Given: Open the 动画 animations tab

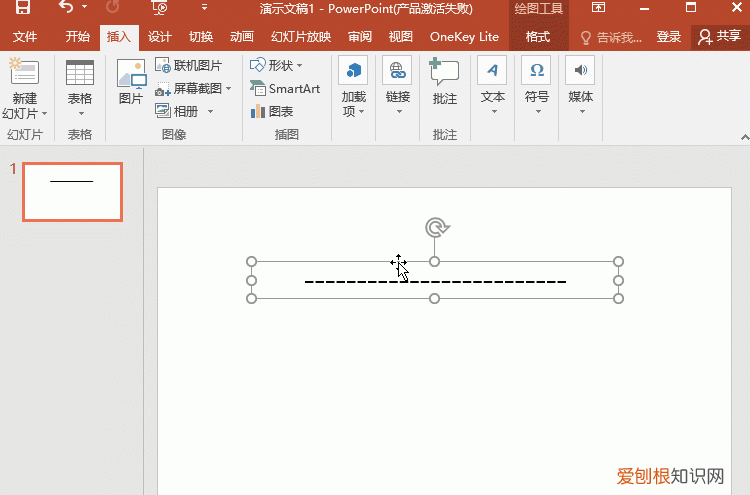Looking at the screenshot, I should (x=241, y=37).
